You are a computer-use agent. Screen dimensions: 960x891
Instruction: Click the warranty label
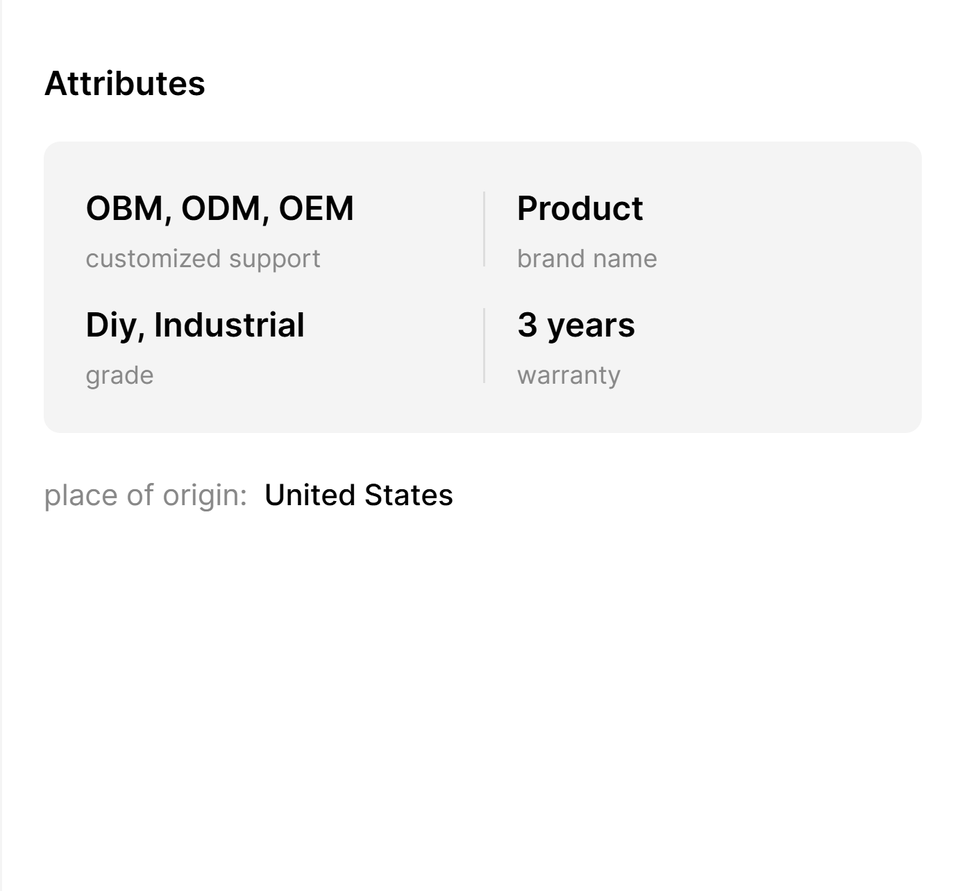(x=568, y=376)
